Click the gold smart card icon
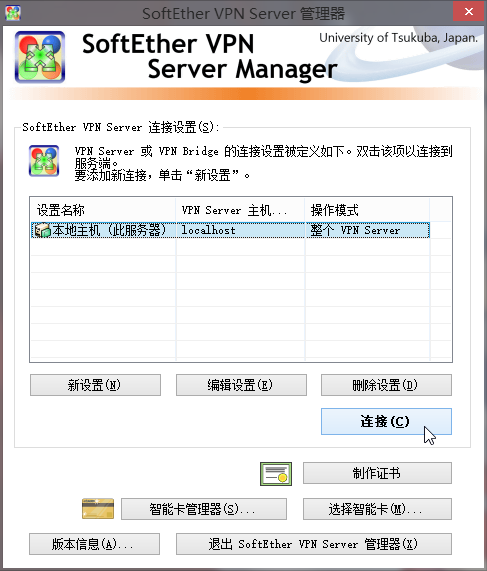The height and width of the screenshot is (571, 487). point(98,508)
